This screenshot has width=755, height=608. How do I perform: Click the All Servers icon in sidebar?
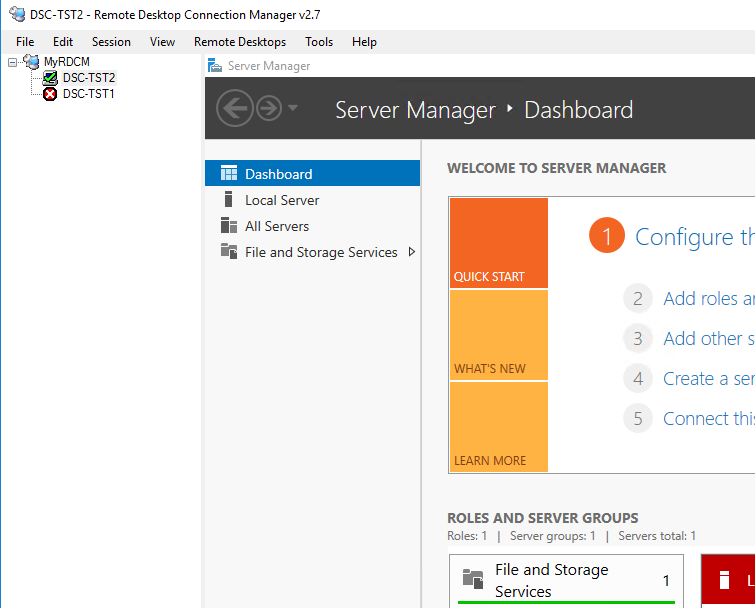[x=229, y=226]
